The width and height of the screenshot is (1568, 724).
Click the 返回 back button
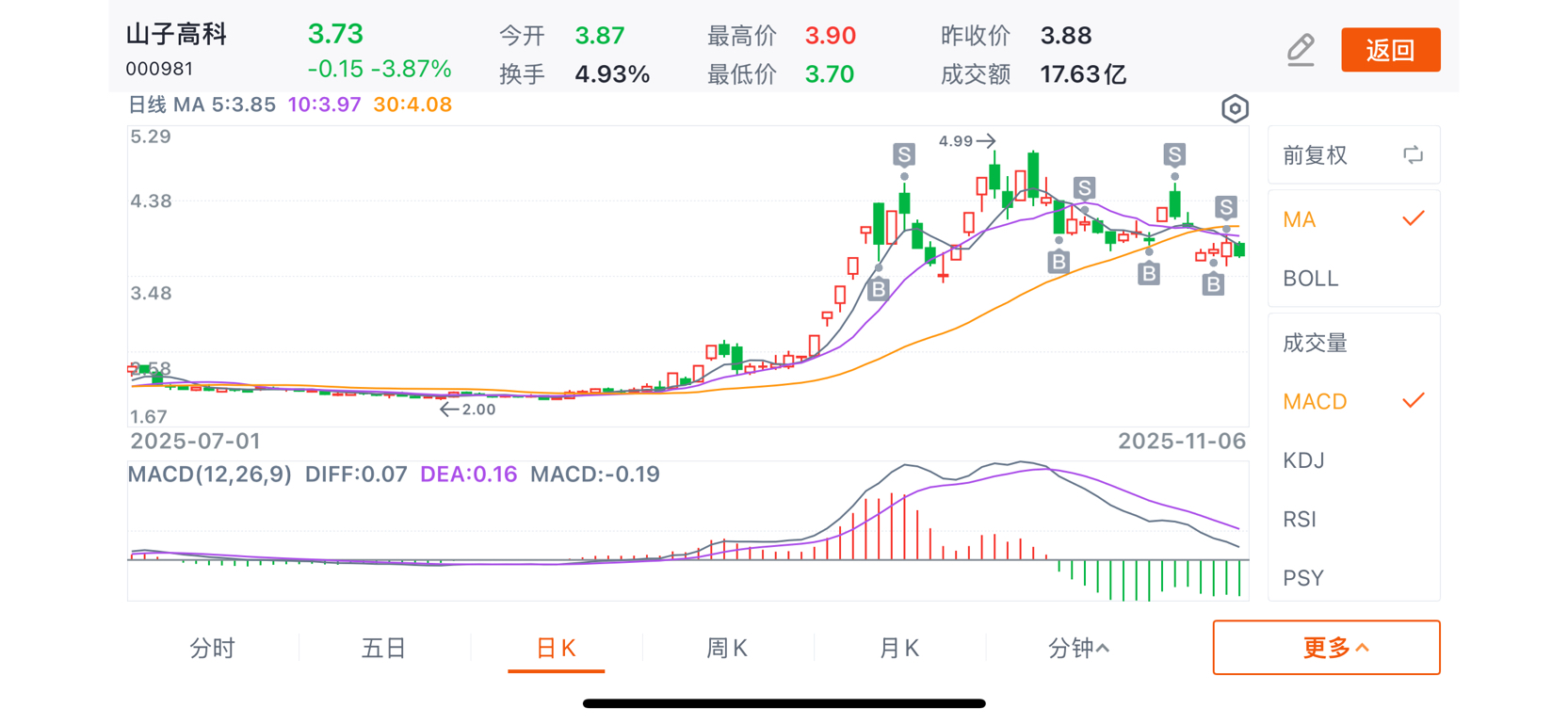(1390, 50)
